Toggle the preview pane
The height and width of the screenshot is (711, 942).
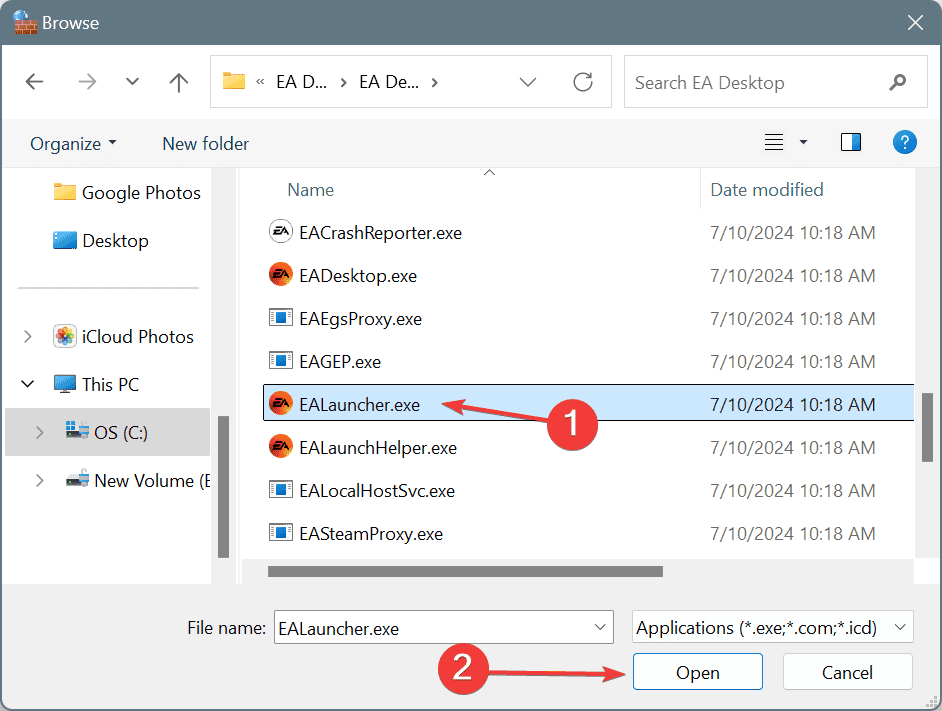851,142
